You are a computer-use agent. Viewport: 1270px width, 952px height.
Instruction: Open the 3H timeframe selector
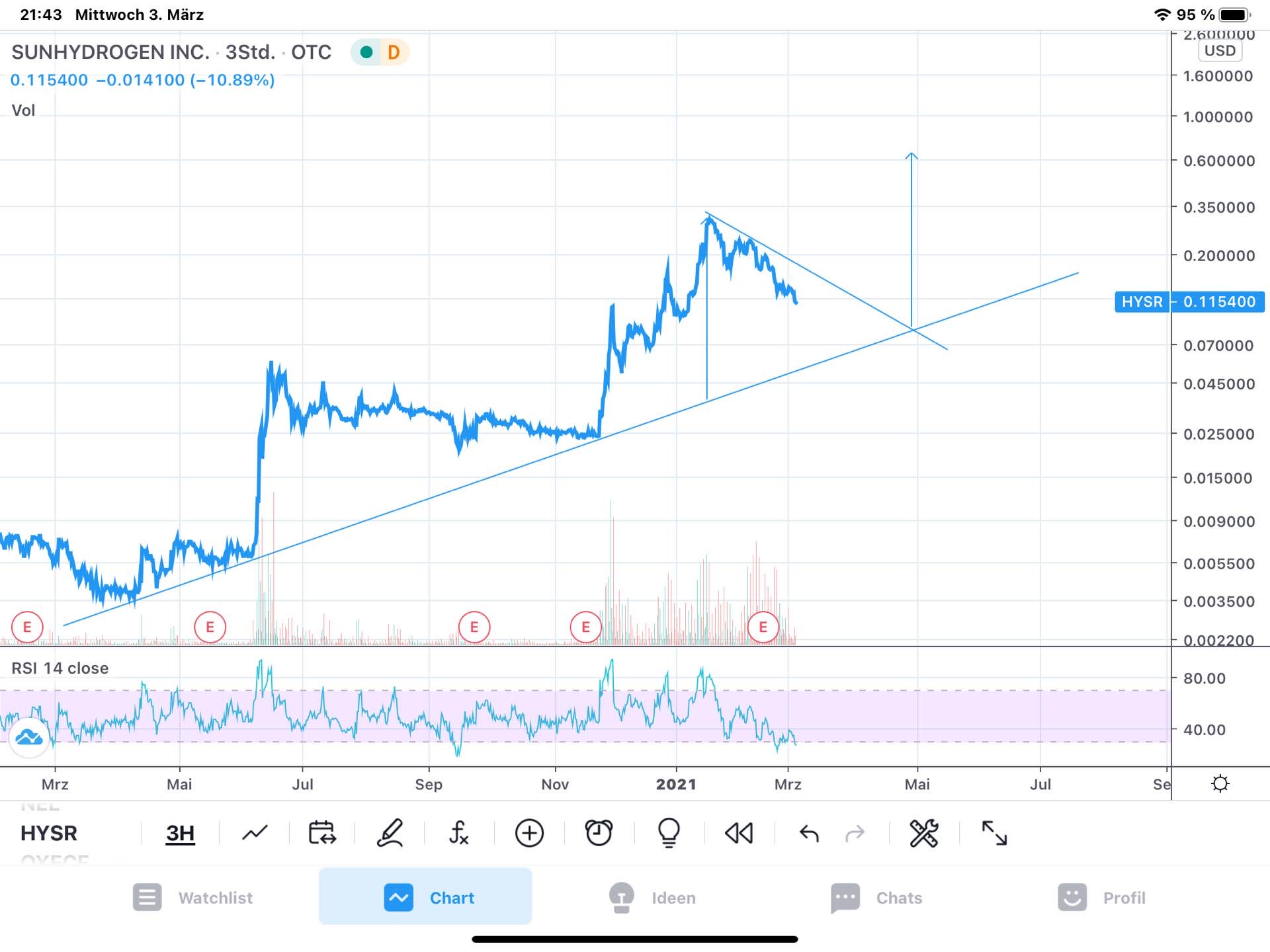click(x=180, y=833)
